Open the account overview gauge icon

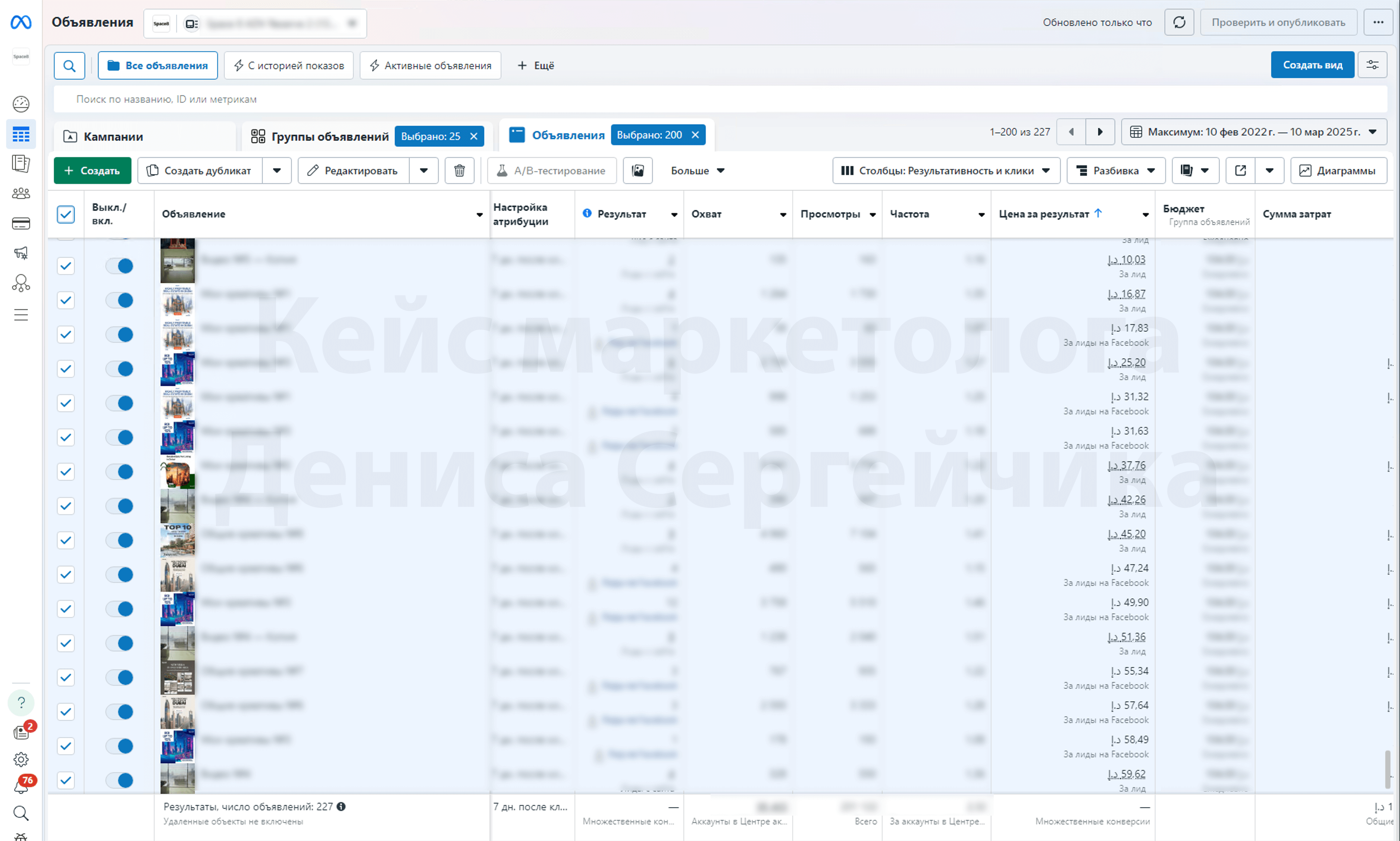(21, 104)
